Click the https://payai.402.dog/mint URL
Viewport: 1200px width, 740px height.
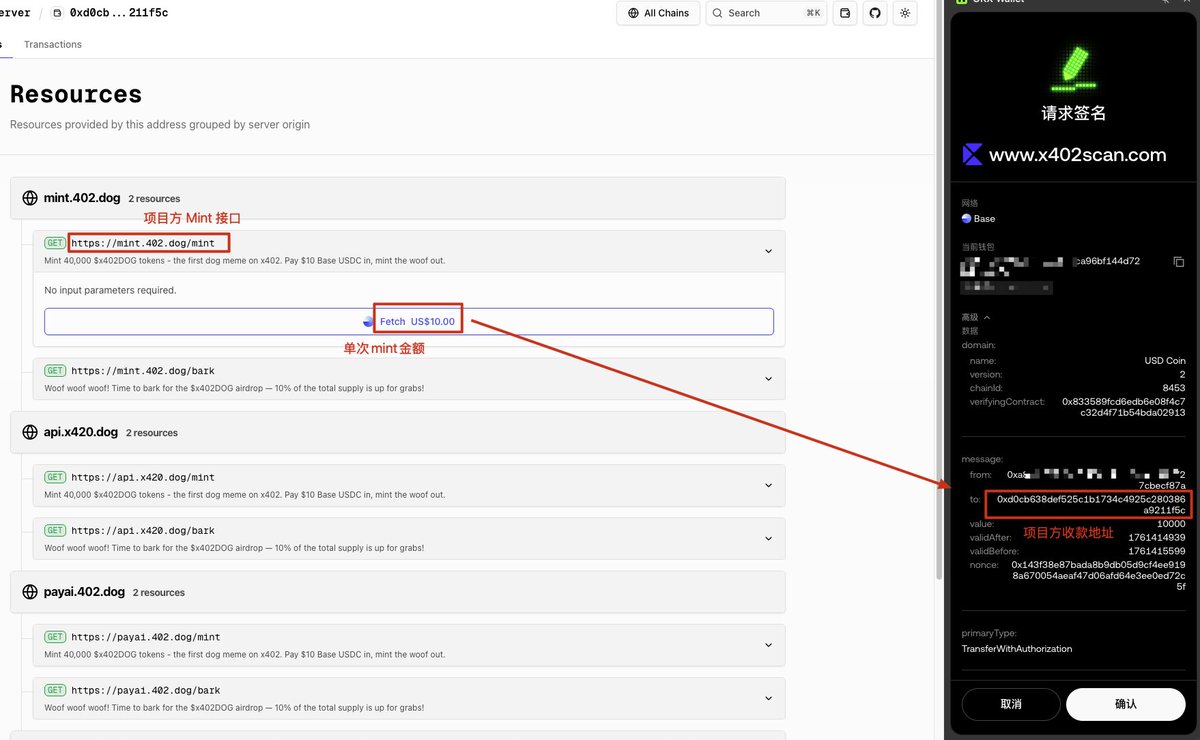146,637
